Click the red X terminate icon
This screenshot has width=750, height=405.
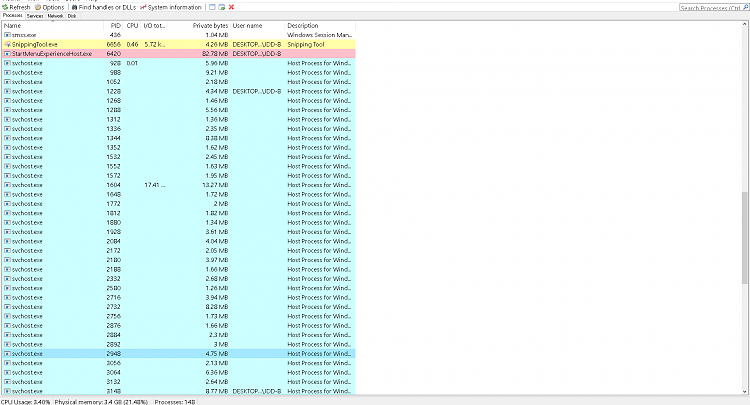pos(231,6)
